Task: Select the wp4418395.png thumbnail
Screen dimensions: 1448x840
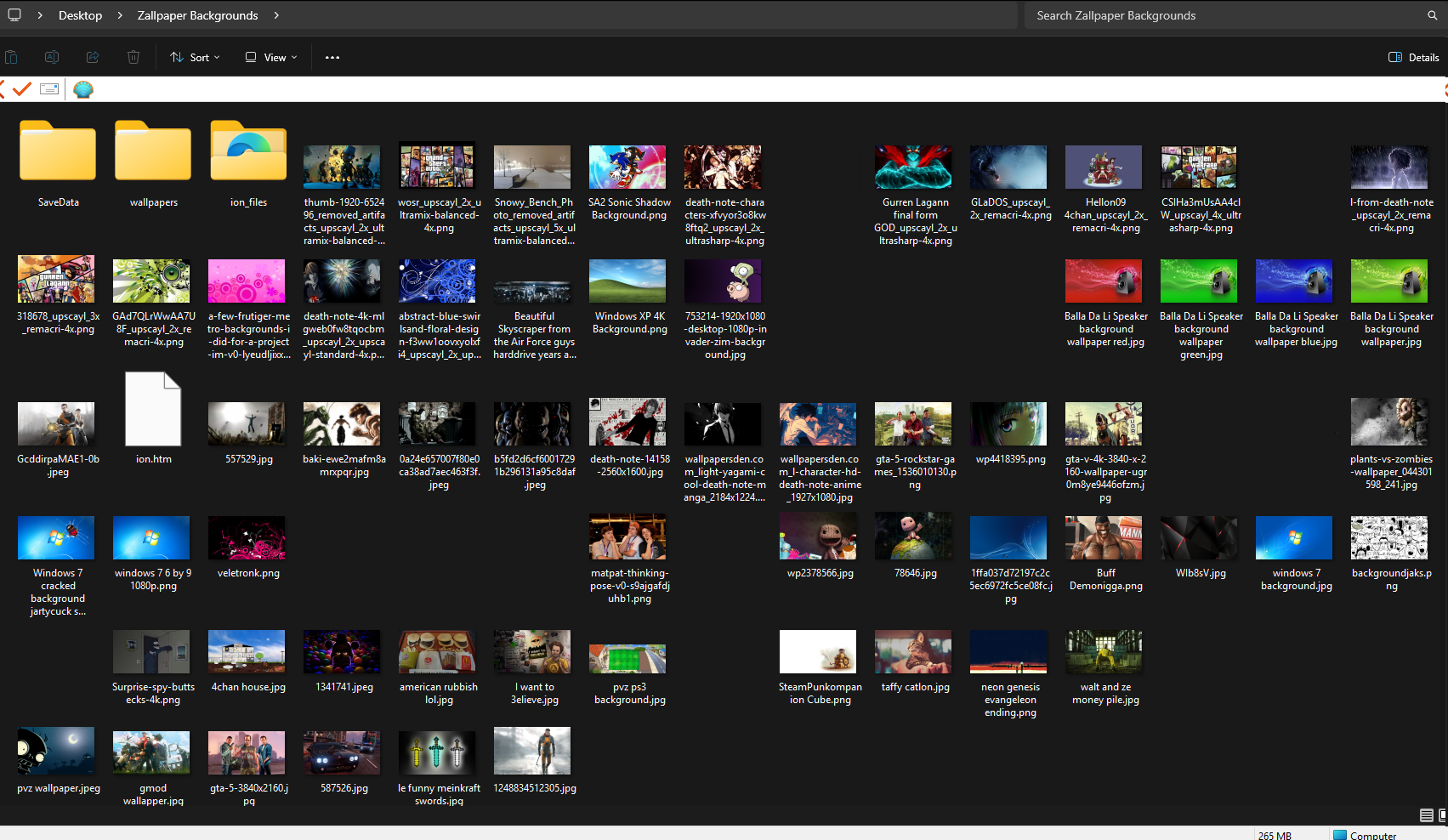Action: tap(1008, 423)
